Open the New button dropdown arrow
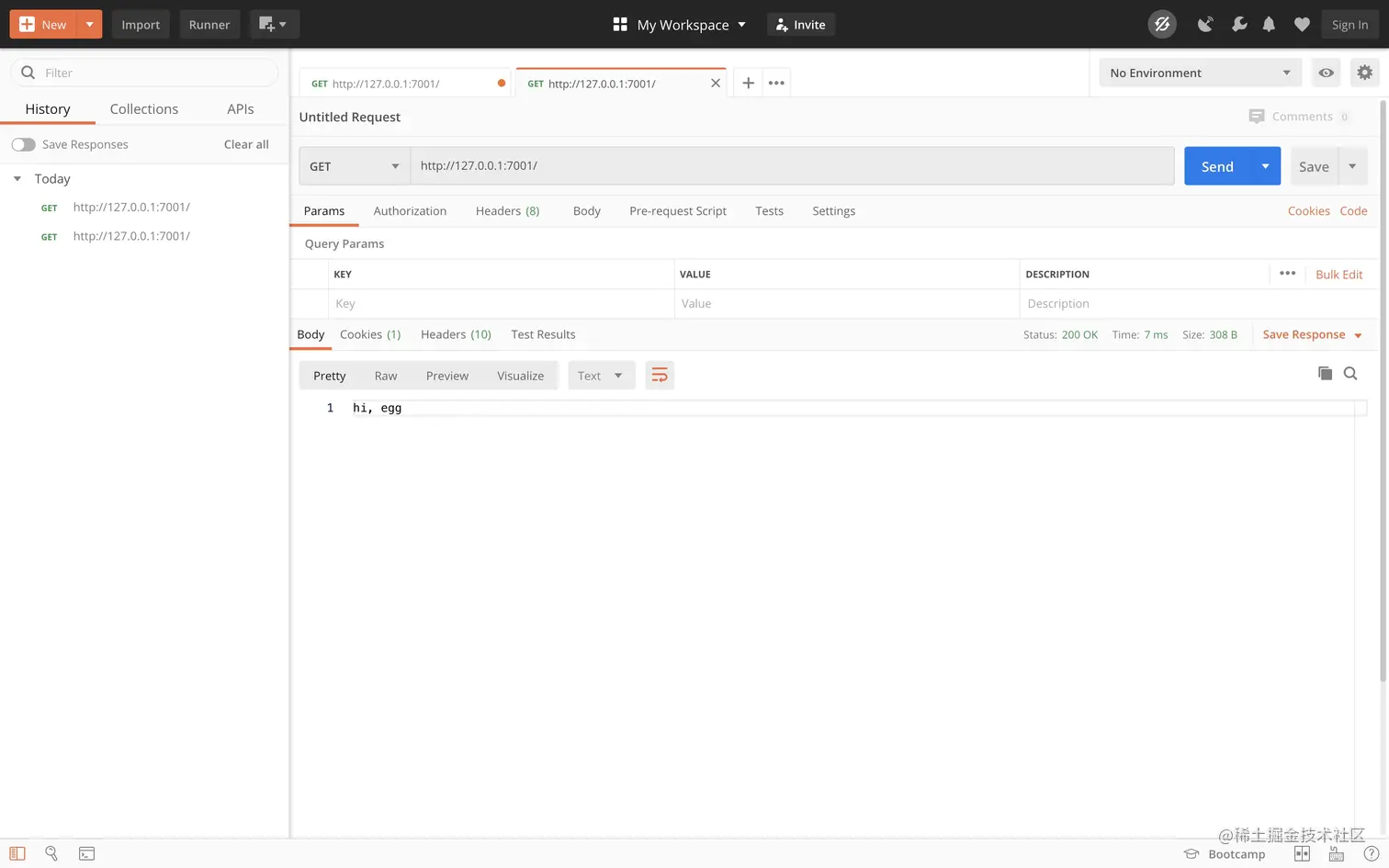The height and width of the screenshot is (868, 1389). point(90,25)
